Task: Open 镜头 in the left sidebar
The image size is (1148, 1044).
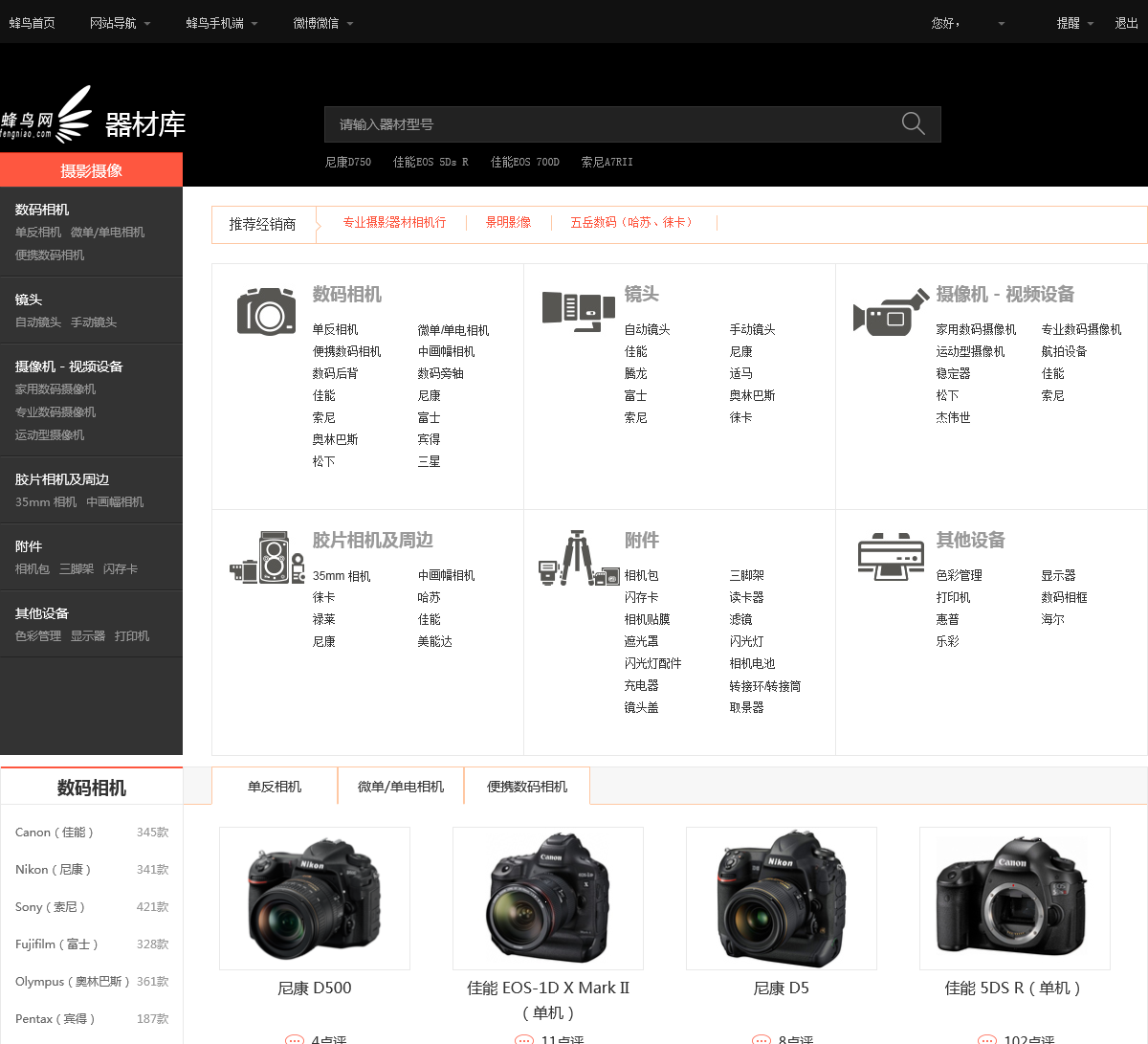Action: click(x=29, y=300)
